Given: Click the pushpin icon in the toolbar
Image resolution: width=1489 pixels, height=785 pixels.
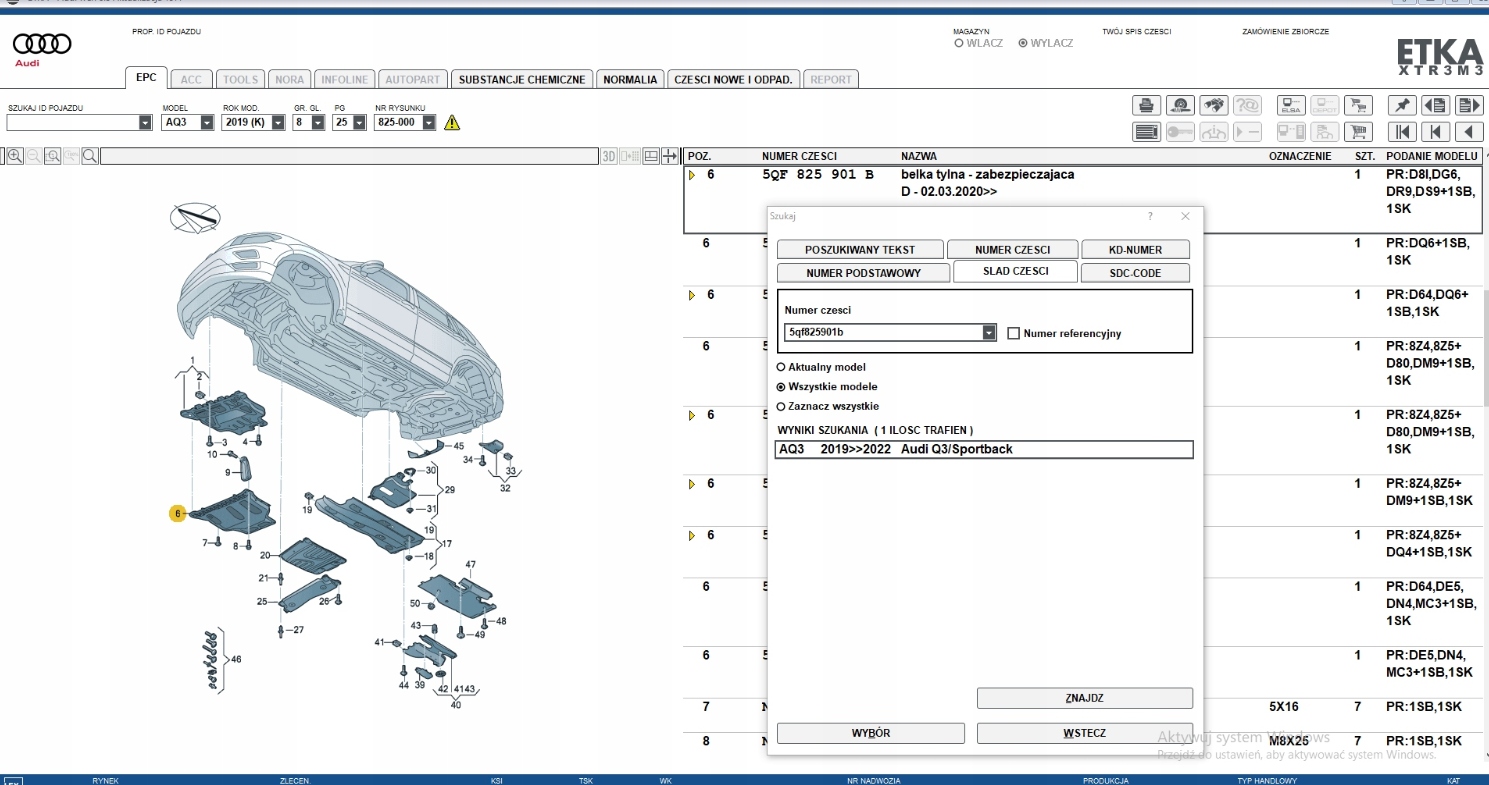Looking at the screenshot, I should pos(1402,105).
